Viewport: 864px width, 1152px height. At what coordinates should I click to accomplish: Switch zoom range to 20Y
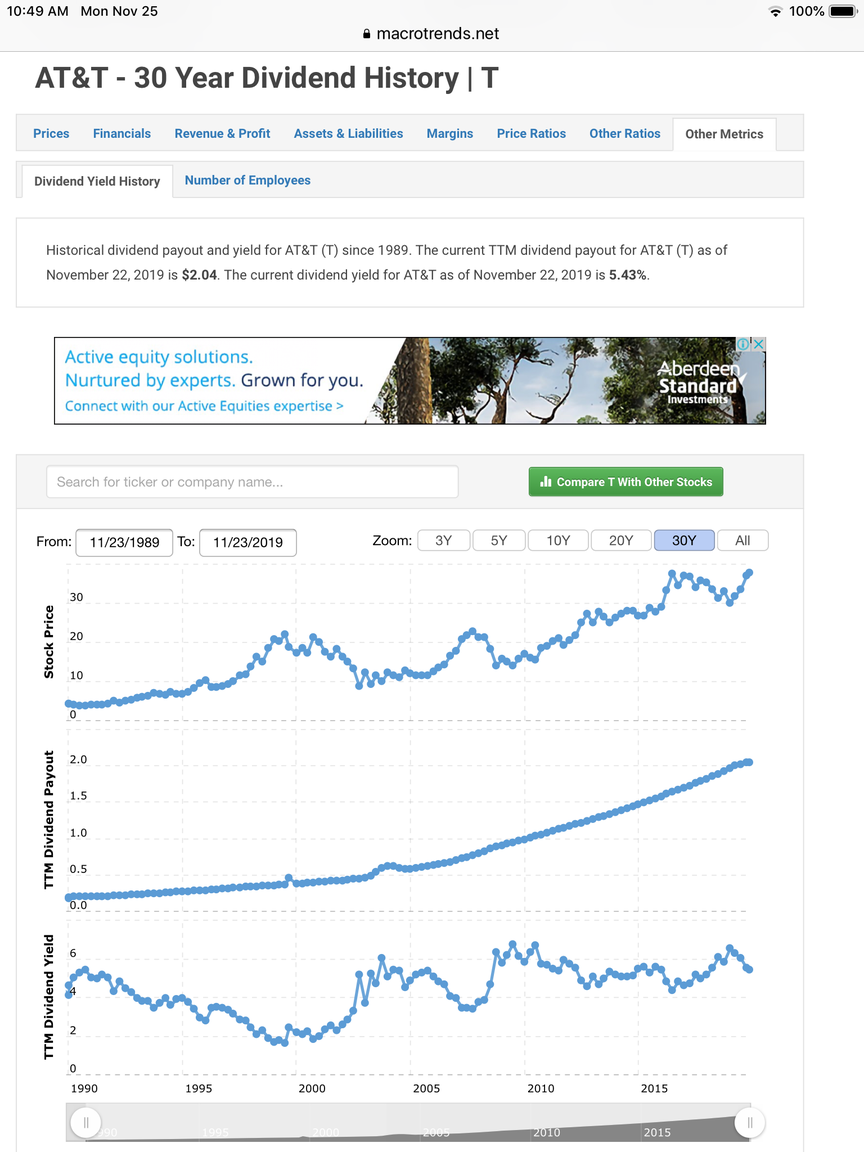(621, 541)
